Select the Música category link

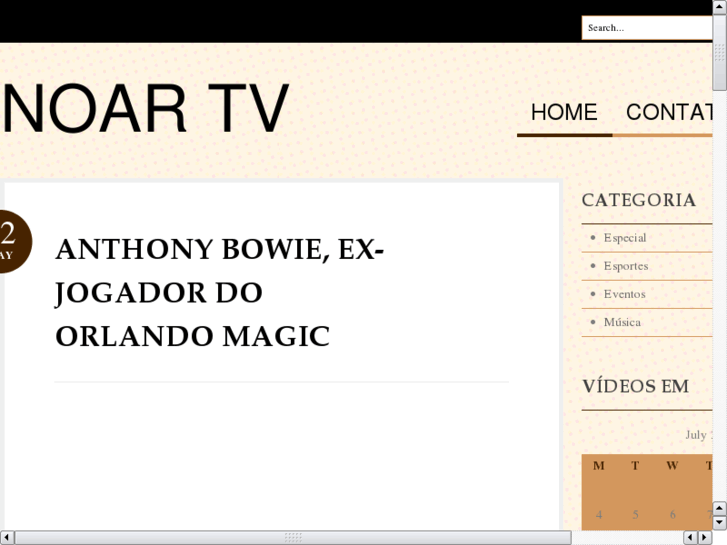point(622,322)
